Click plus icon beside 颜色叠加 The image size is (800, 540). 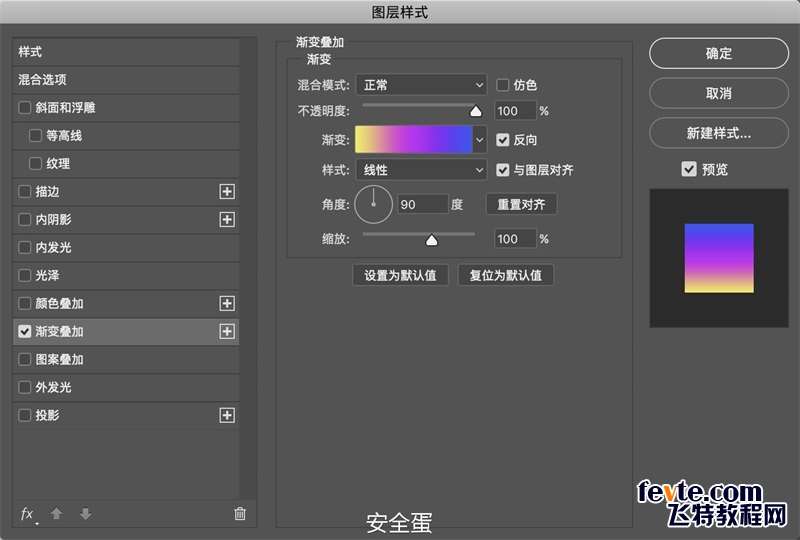pos(227,303)
